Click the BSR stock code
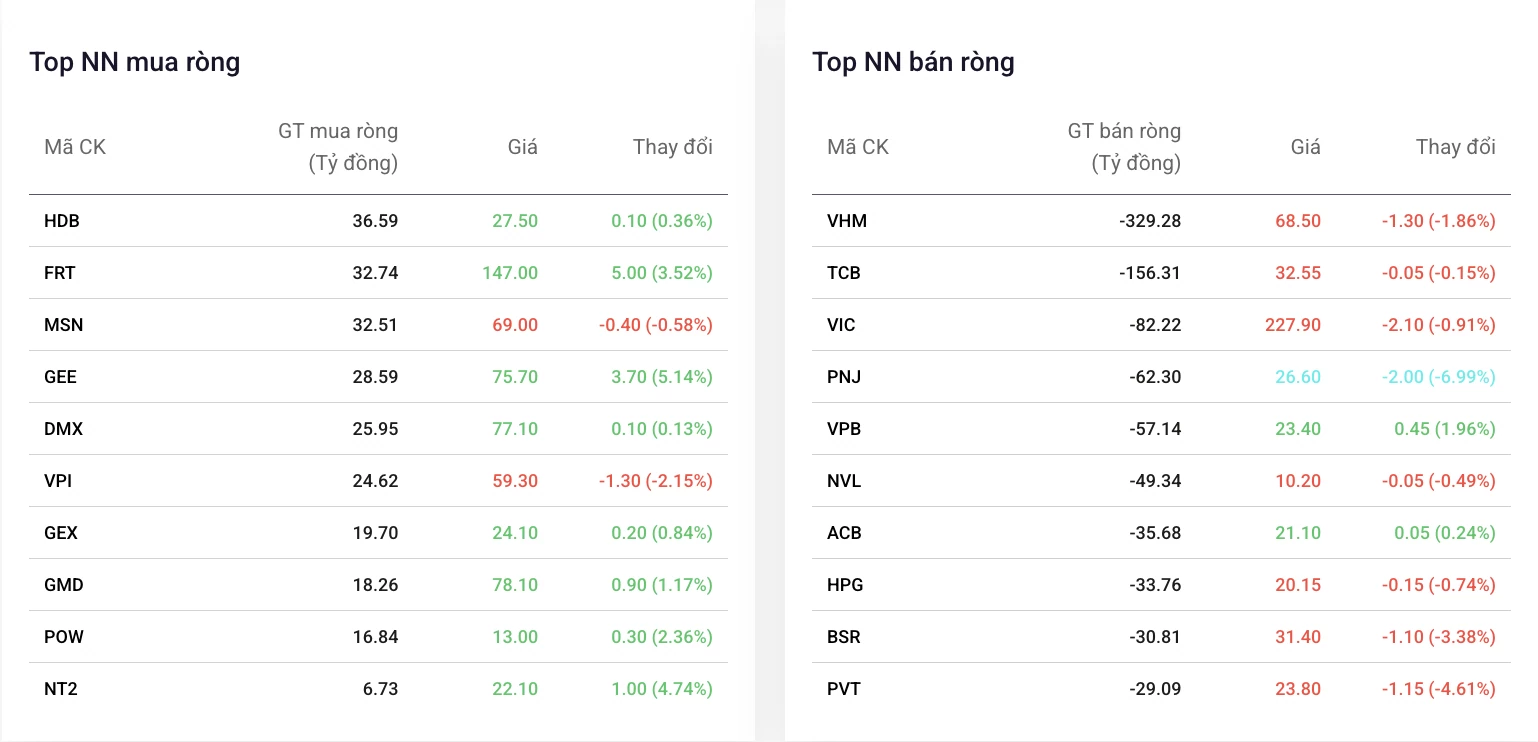The width and height of the screenshot is (1538, 742). tap(844, 637)
